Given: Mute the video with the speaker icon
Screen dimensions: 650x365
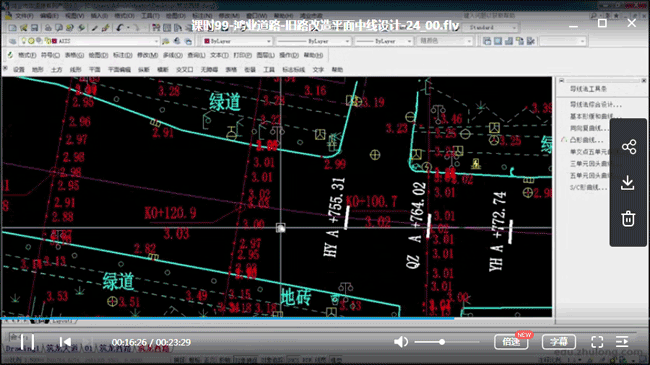Looking at the screenshot, I should coord(400,342).
